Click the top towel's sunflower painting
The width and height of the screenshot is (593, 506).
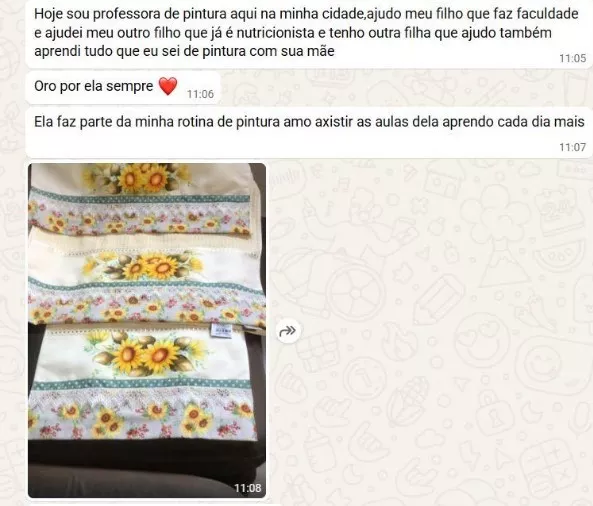click(x=138, y=176)
